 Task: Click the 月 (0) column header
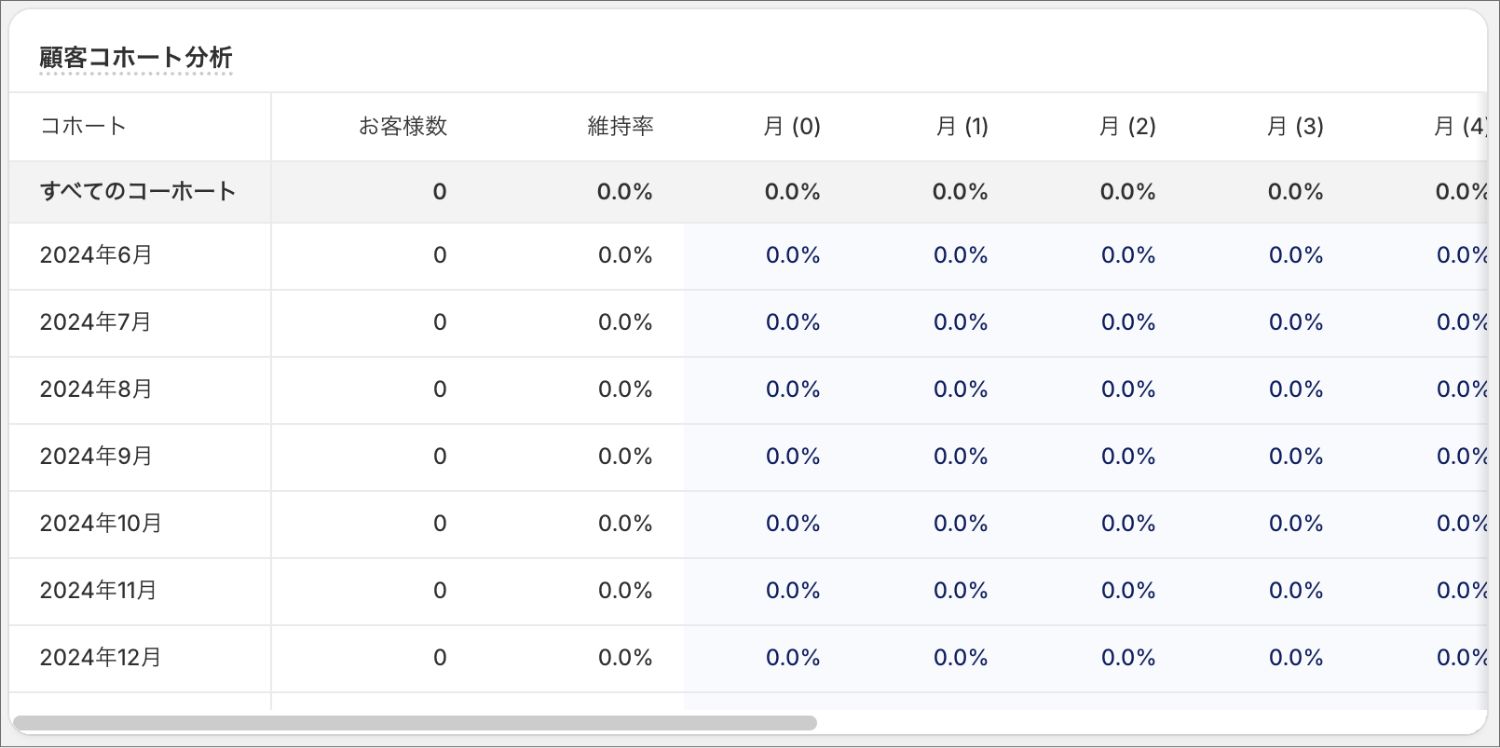(x=792, y=126)
